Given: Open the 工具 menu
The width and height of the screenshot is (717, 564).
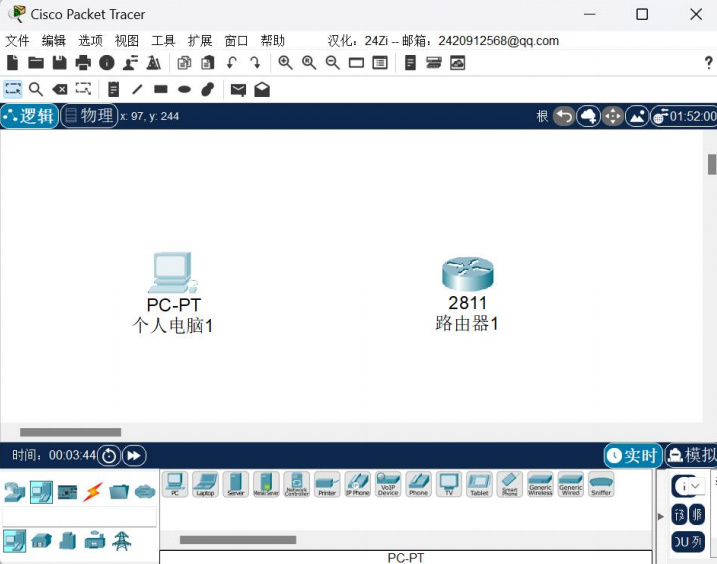Looking at the screenshot, I should [163, 41].
